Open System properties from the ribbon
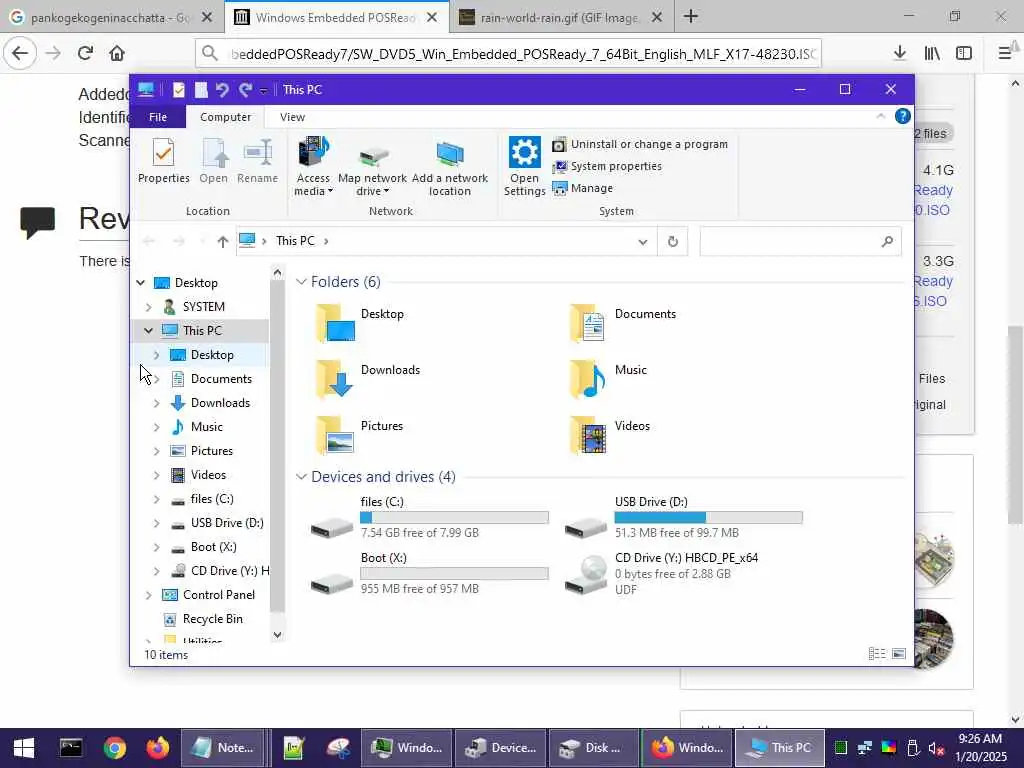Viewport: 1024px width, 768px height. point(607,167)
